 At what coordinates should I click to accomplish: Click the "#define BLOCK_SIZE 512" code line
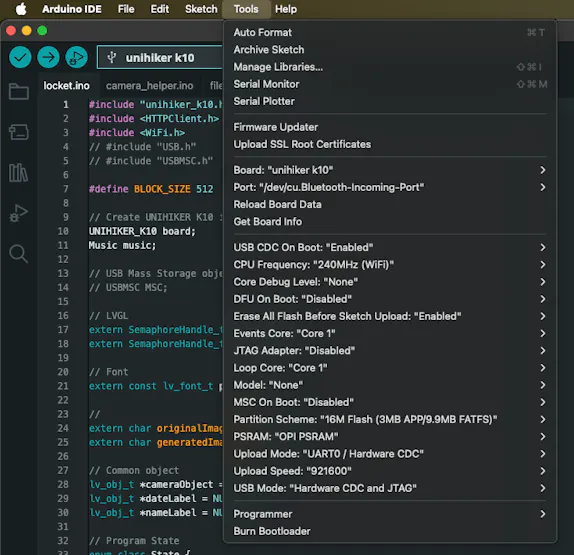[151, 189]
